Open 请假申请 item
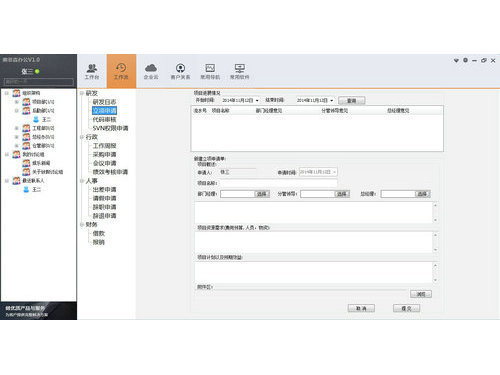This screenshot has width=500, height=375. (104, 198)
